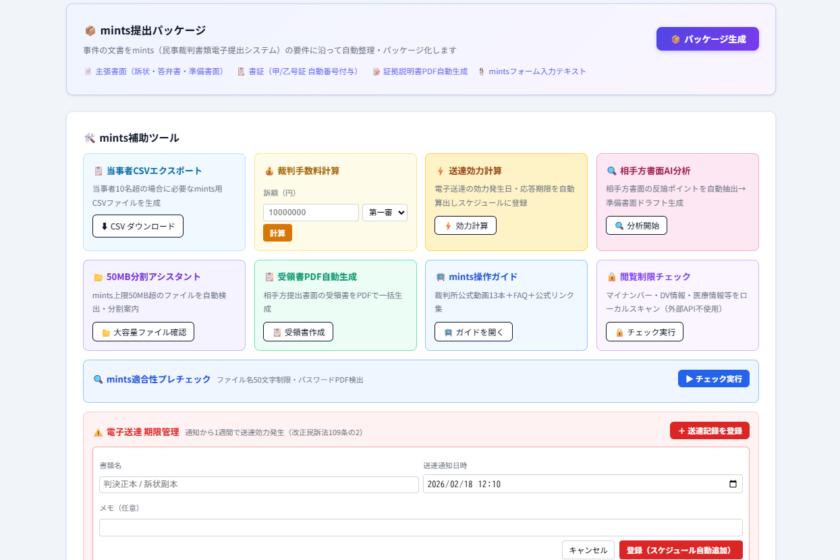Click the red 送達記録を登録 button
Image resolution: width=840 pixels, height=560 pixels.
coord(709,431)
